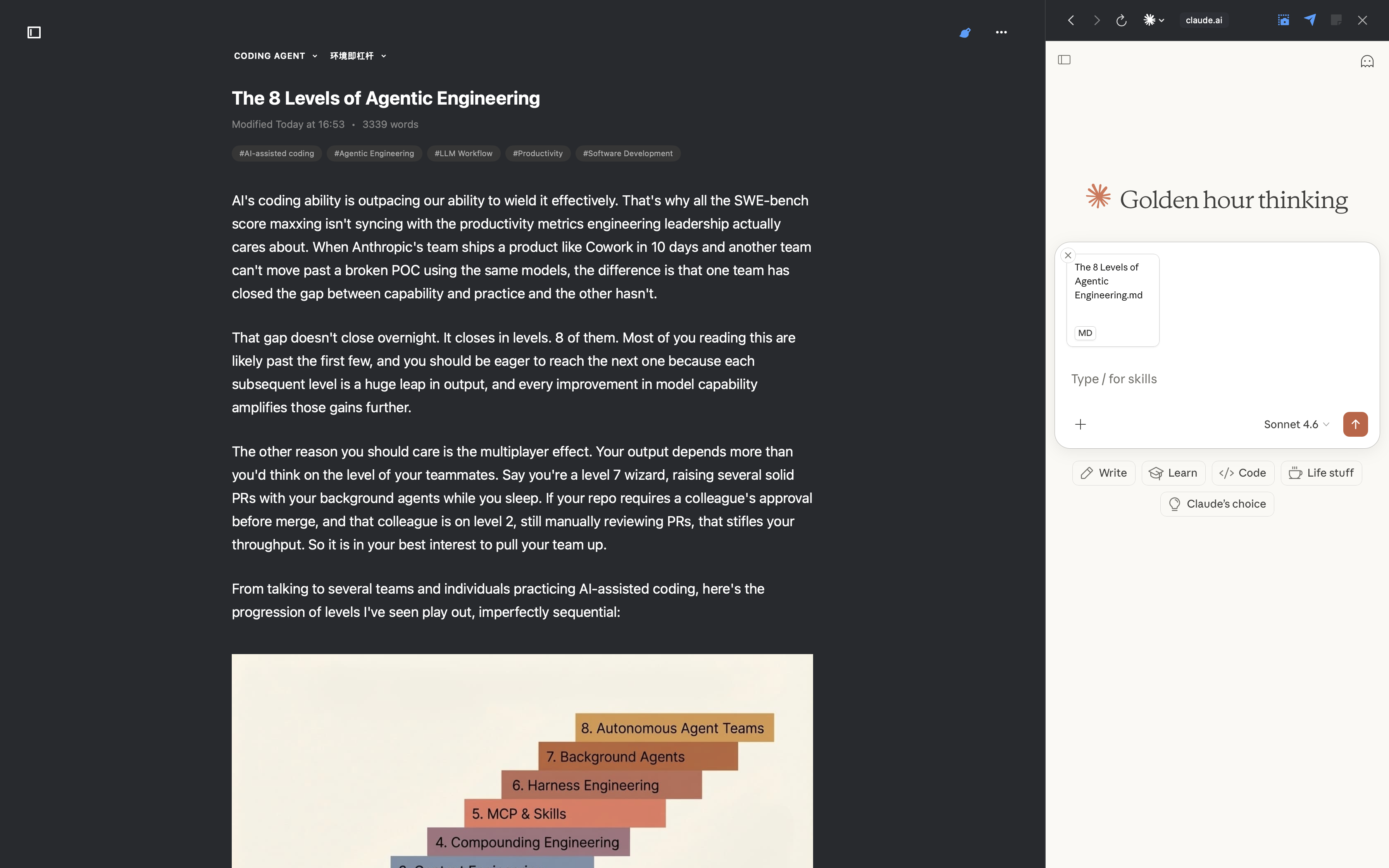
Task: Toggle the left sidebar panel icon
Action: pos(34,33)
